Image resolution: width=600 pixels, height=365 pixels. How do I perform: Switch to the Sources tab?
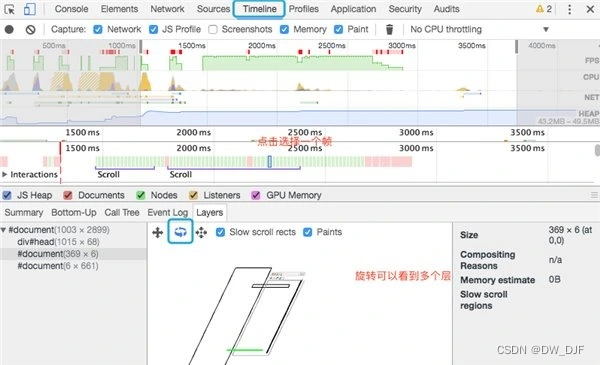coord(213,9)
